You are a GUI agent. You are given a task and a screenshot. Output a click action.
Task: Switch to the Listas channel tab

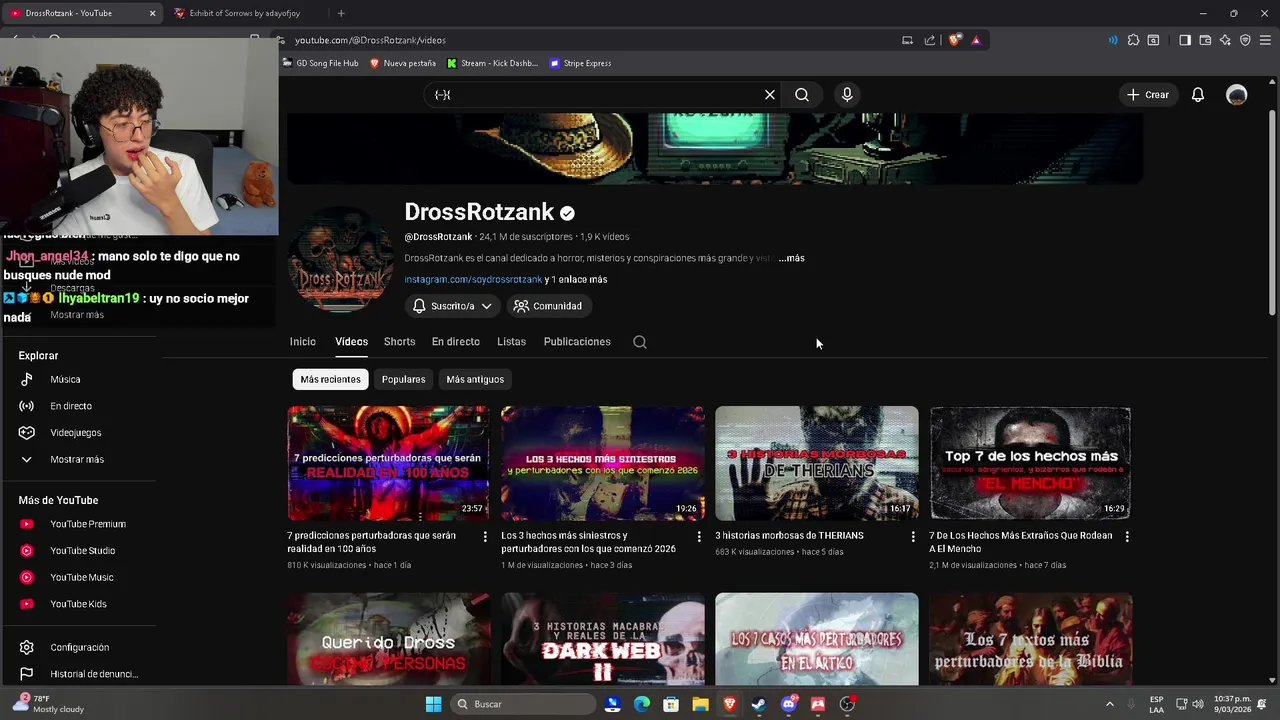click(x=511, y=342)
